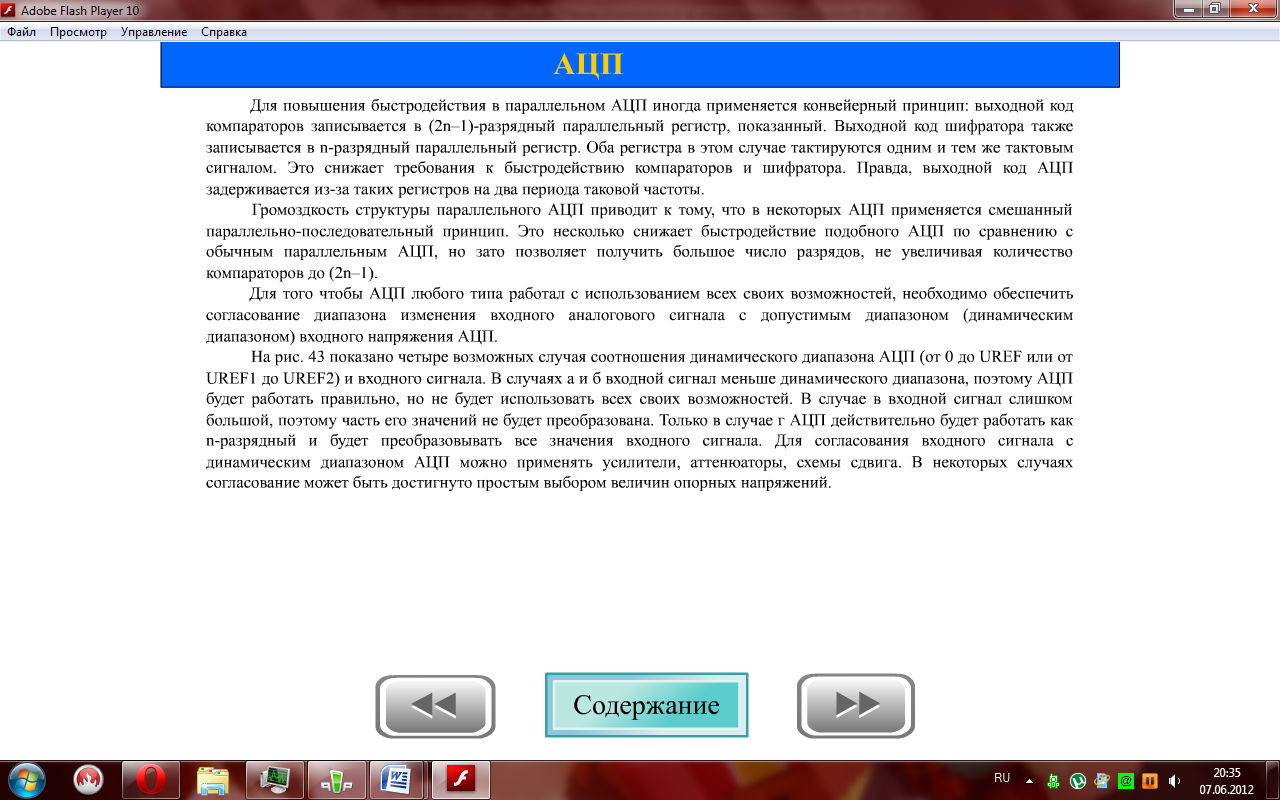Click the АЦП title banner
Image resolution: width=1280 pixels, height=800 pixels.
pyautogui.click(x=640, y=65)
